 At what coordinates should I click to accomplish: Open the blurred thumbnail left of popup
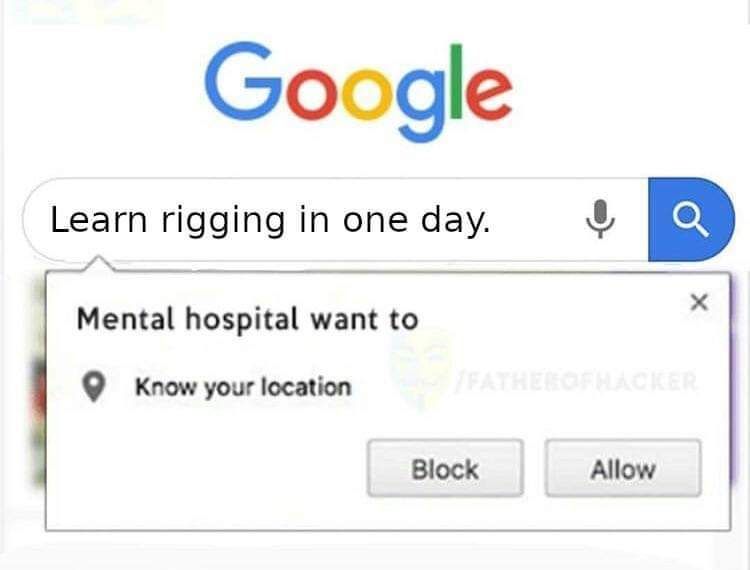coord(39,383)
